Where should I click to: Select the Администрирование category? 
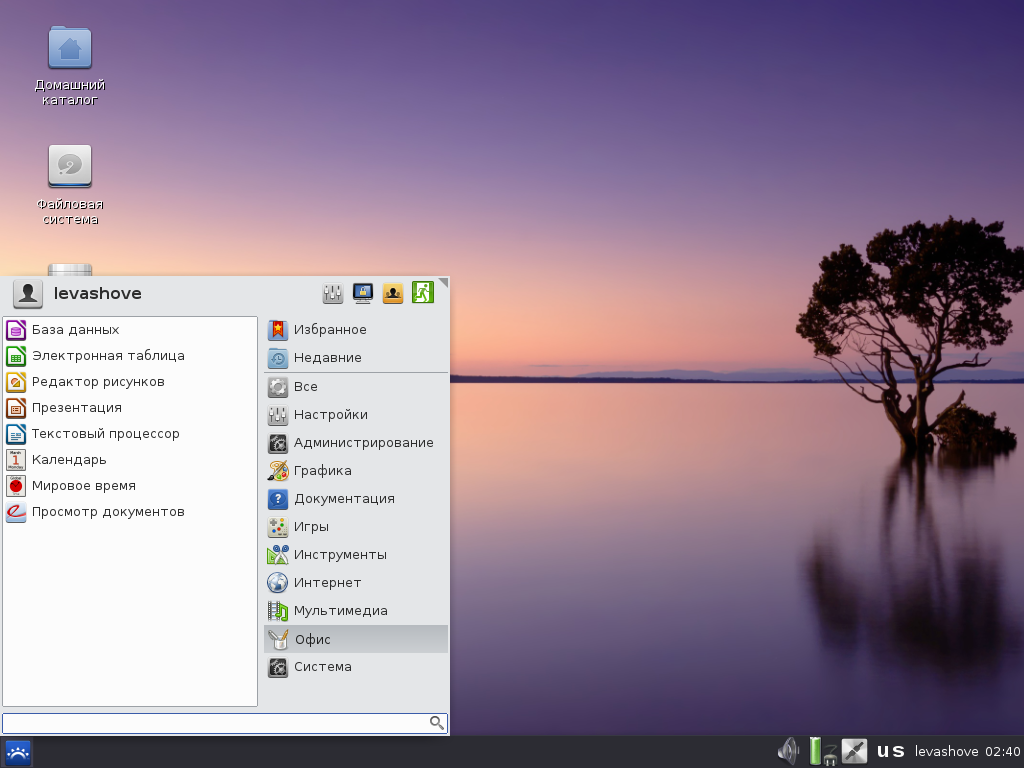click(x=356, y=443)
